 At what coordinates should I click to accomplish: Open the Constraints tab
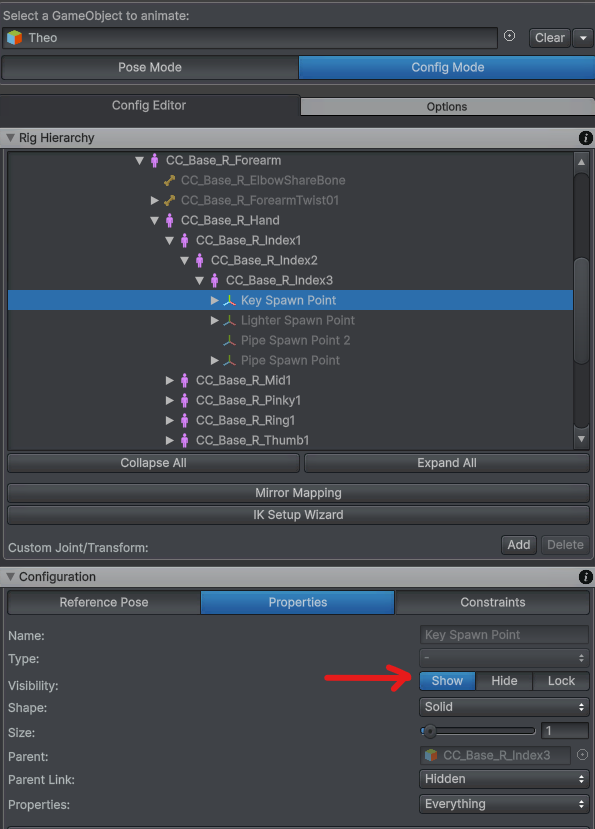[x=492, y=603]
